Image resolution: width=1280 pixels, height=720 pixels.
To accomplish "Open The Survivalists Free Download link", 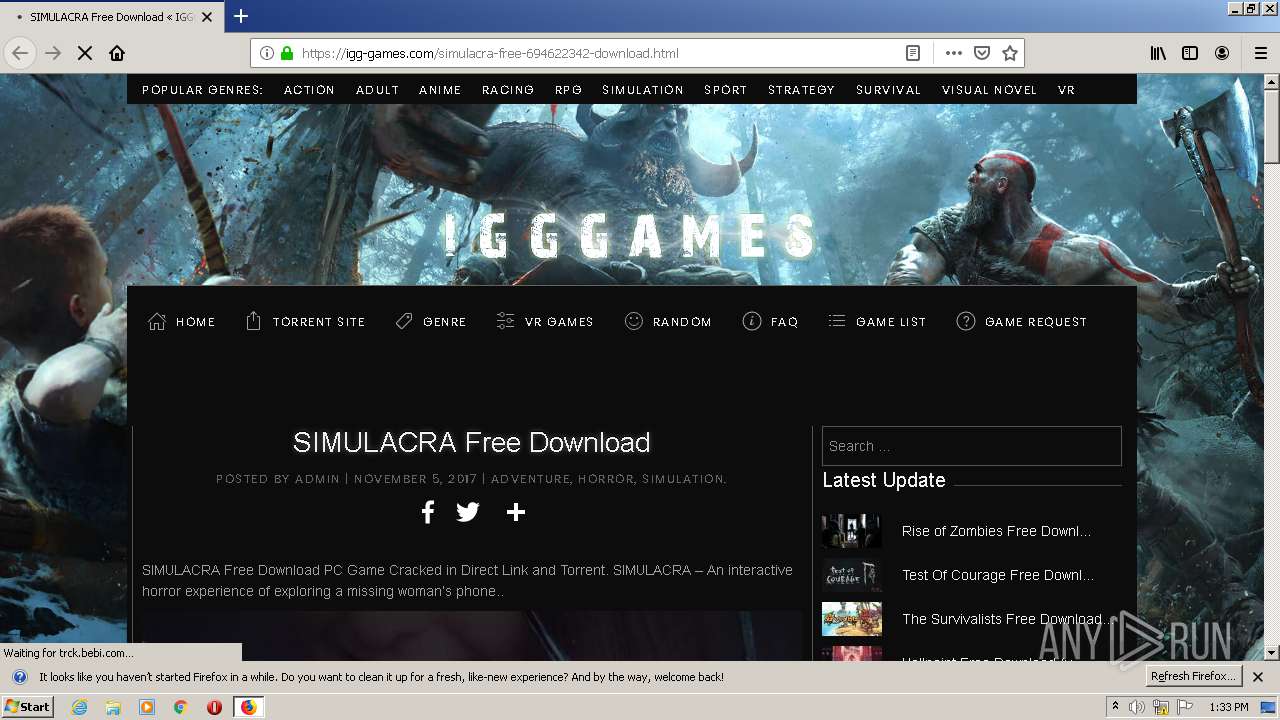I will tap(1005, 619).
